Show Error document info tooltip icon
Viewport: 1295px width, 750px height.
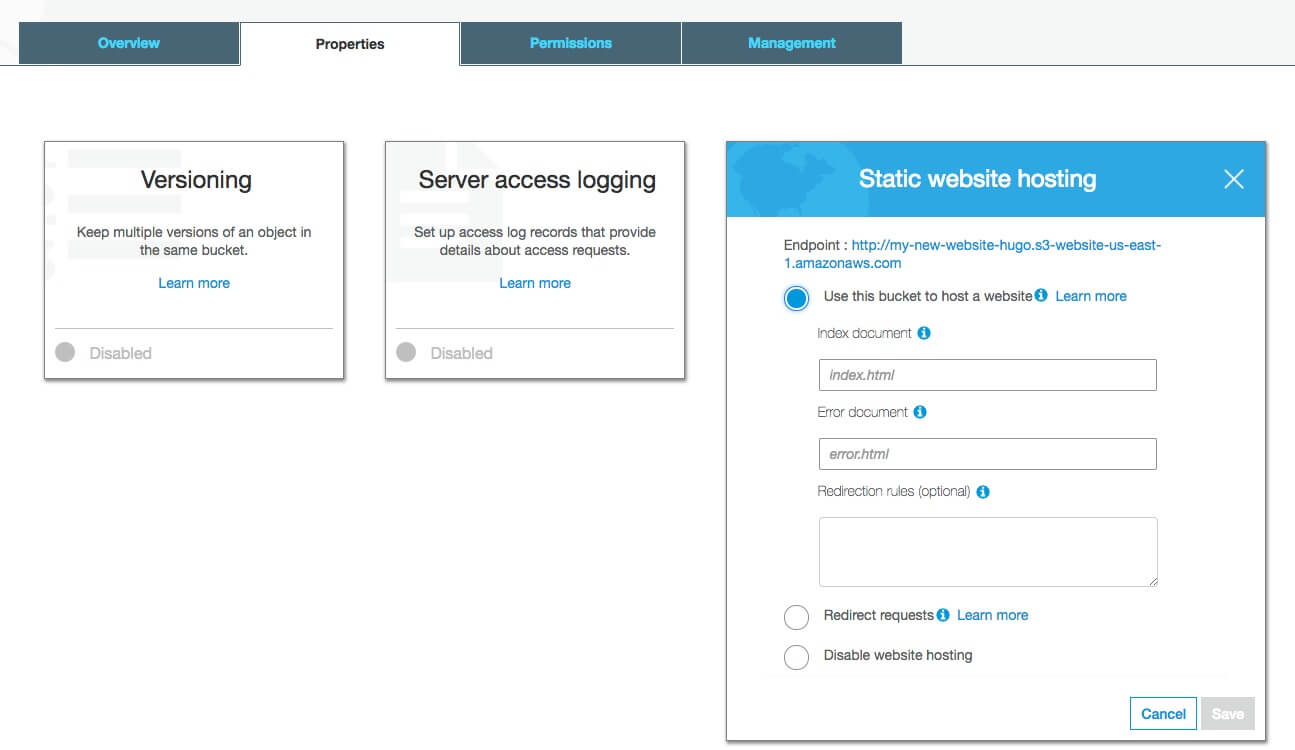(920, 412)
